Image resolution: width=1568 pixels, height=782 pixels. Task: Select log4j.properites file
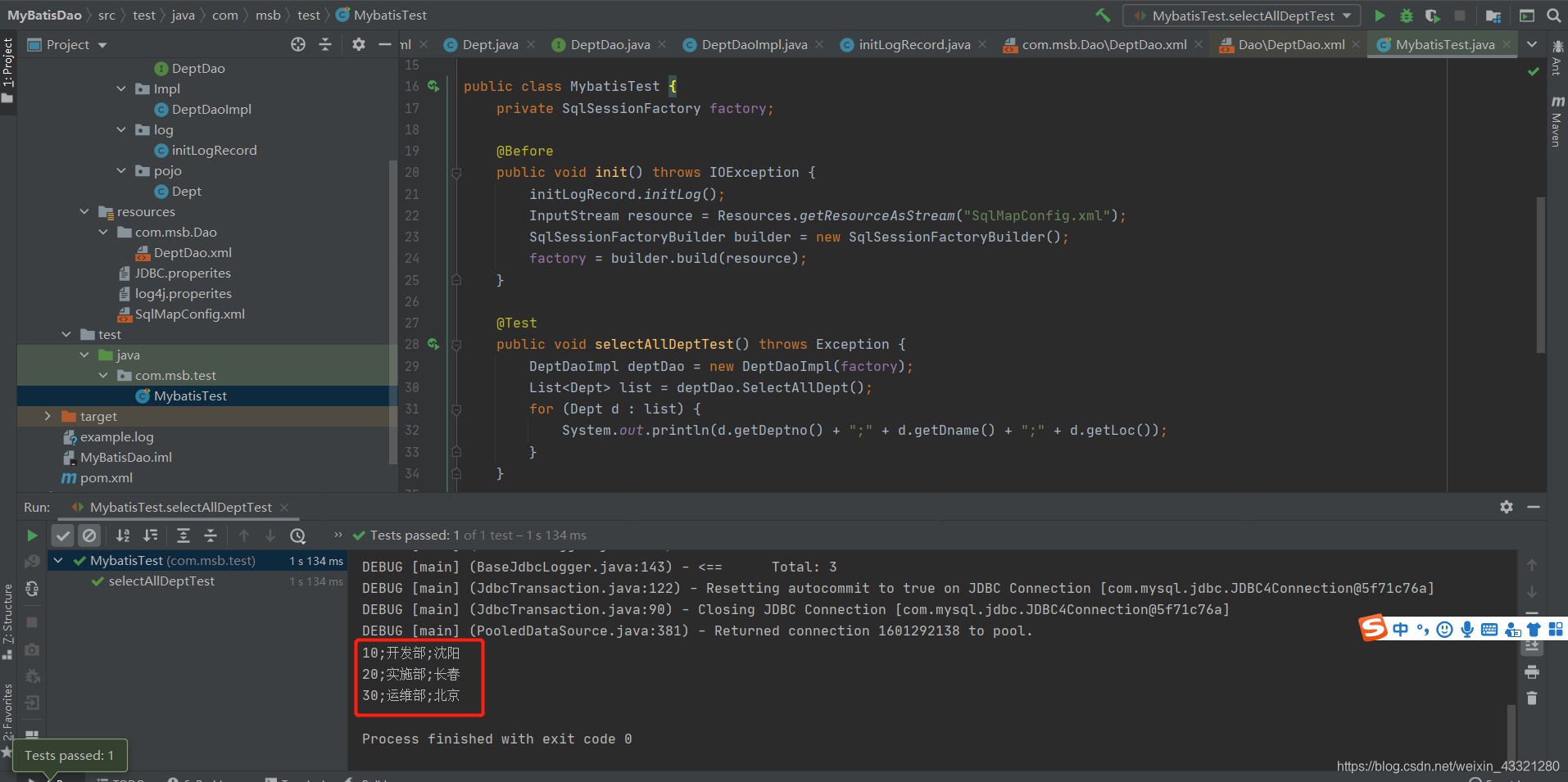[x=183, y=293]
